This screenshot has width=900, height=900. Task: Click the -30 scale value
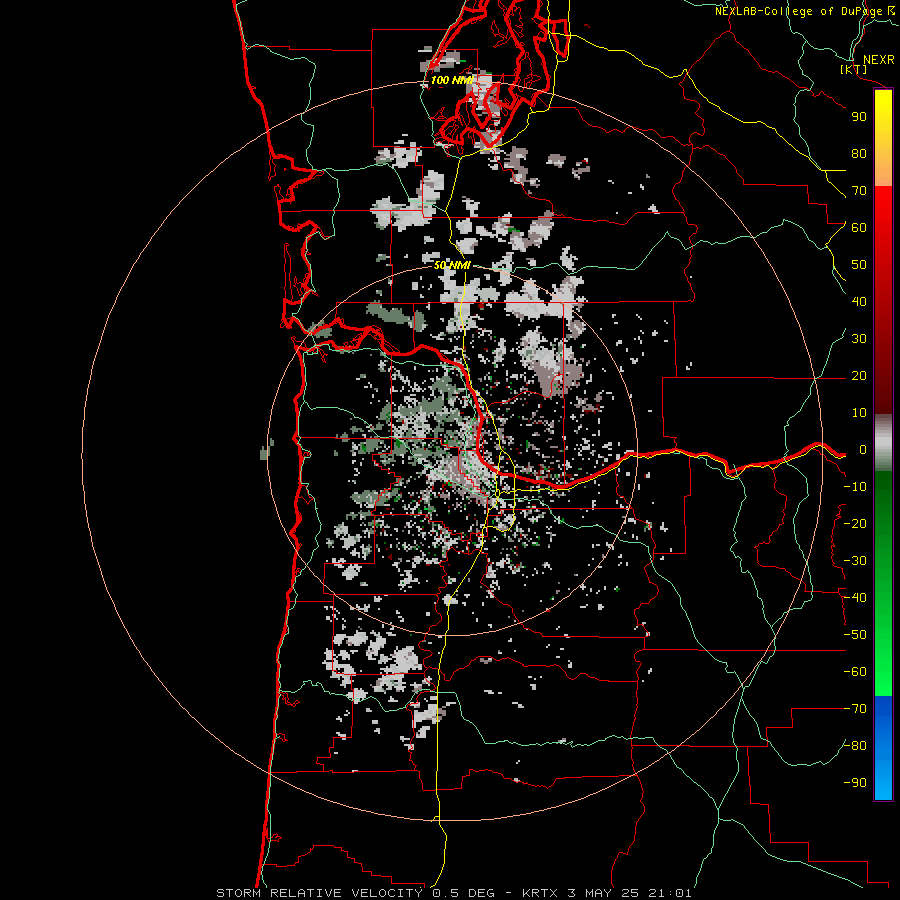pos(855,561)
